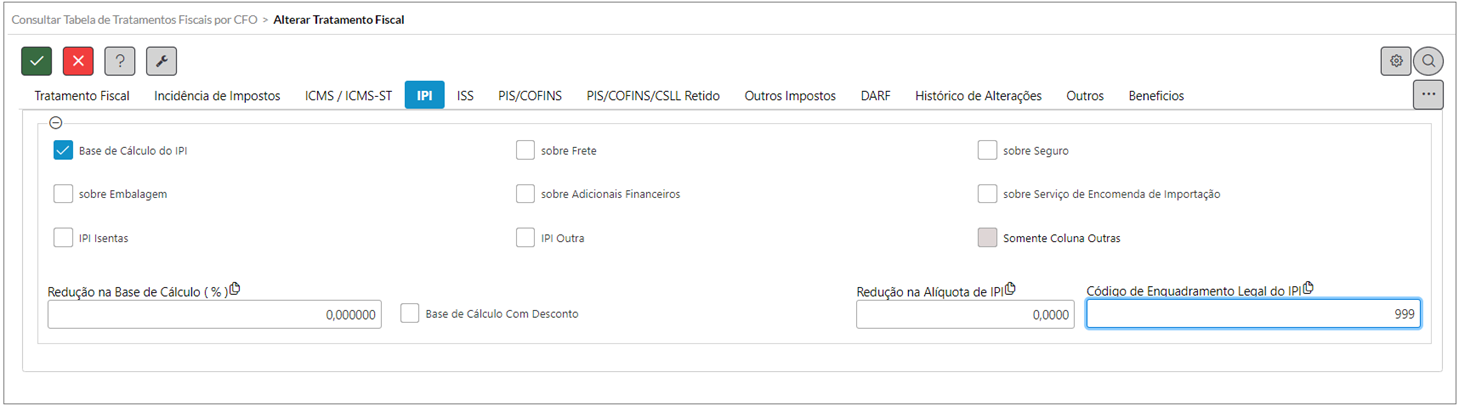Image resolution: width=1459 pixels, height=406 pixels.
Task: Click copy icon beside Redução na Base de Cálculo
Action: (235, 289)
